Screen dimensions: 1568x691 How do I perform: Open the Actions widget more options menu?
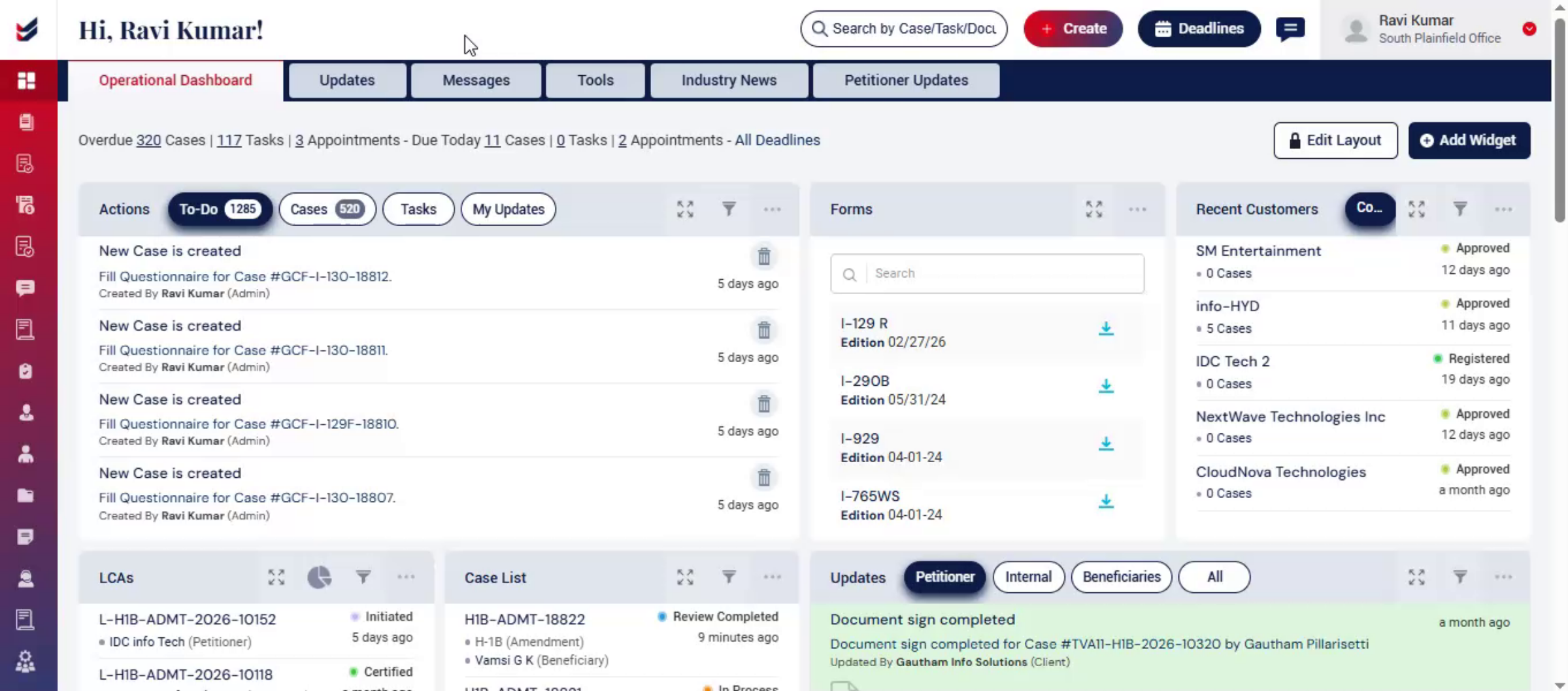tap(773, 209)
